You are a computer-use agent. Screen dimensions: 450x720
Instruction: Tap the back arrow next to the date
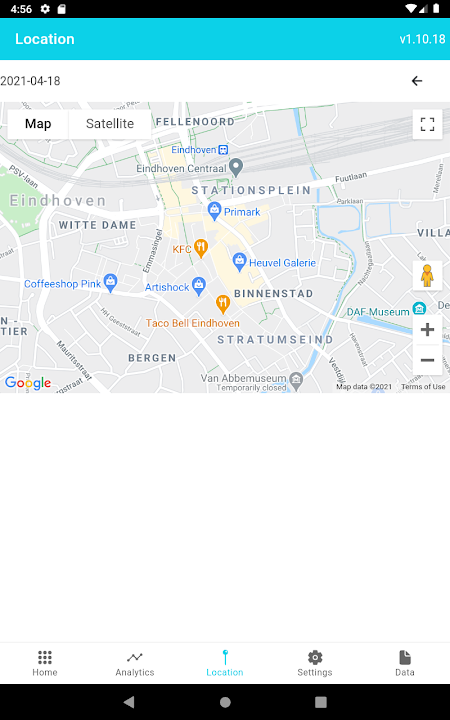click(x=416, y=81)
